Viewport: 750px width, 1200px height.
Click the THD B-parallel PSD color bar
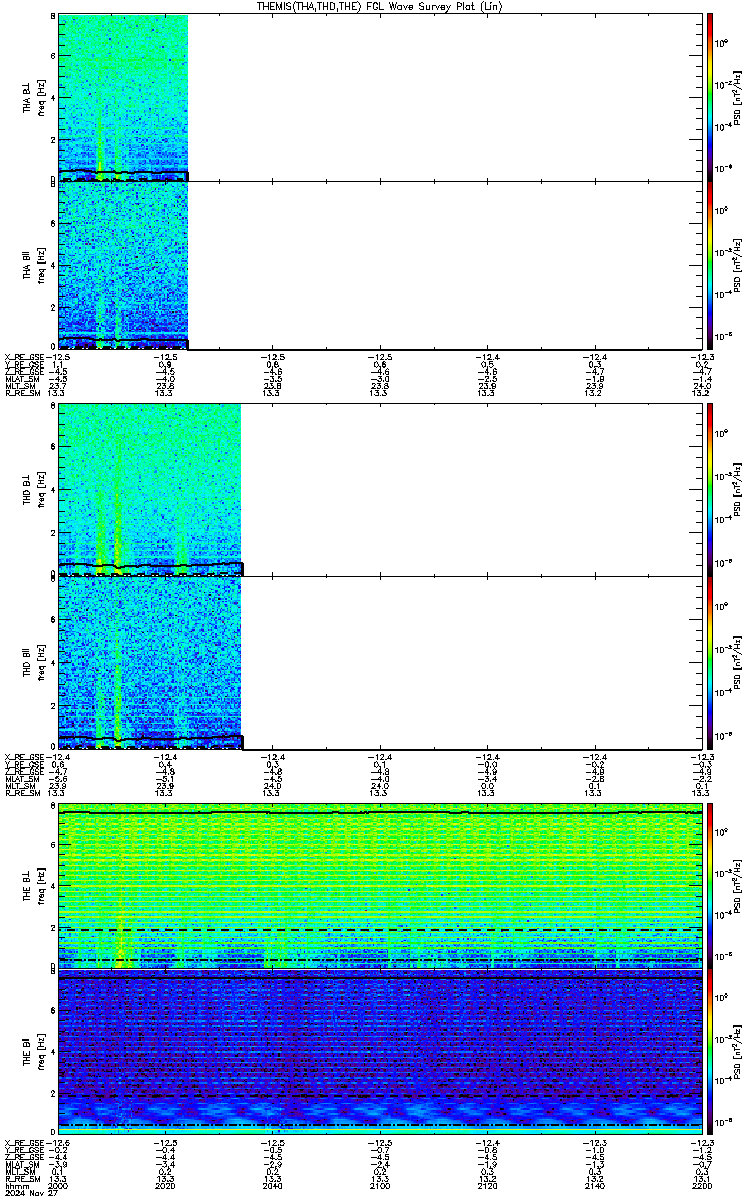(709, 663)
